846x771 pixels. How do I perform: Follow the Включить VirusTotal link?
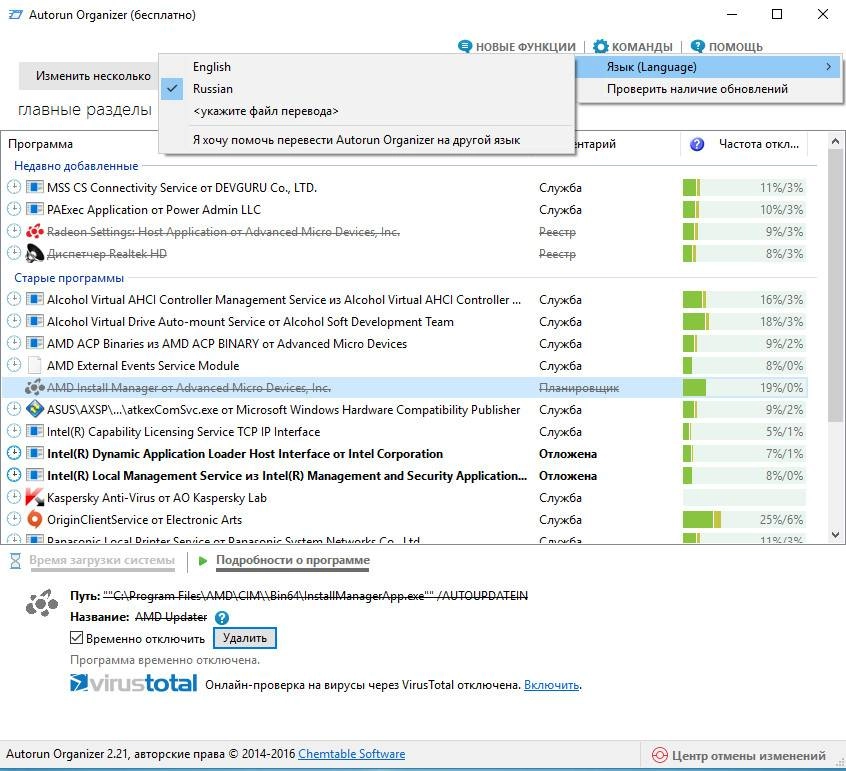pyautogui.click(x=552, y=685)
